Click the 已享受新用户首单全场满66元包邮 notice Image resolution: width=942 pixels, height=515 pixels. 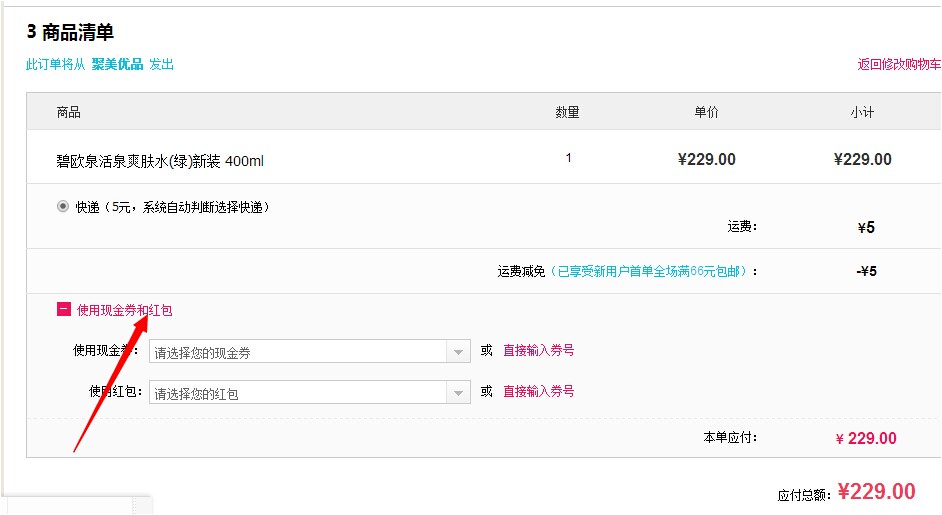coord(652,271)
